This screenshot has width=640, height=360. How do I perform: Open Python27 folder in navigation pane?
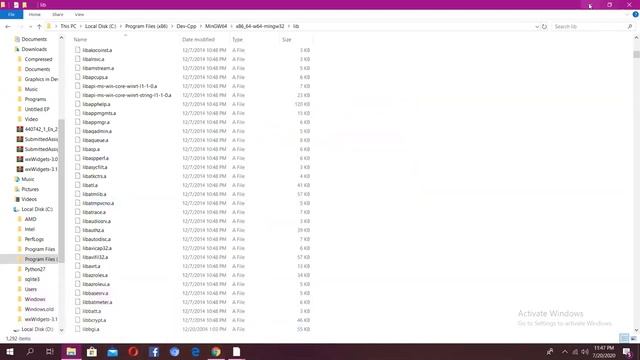[x=35, y=269]
